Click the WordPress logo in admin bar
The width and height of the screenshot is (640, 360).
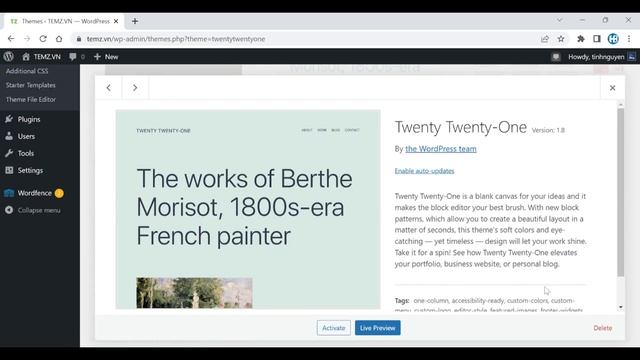click(x=9, y=57)
